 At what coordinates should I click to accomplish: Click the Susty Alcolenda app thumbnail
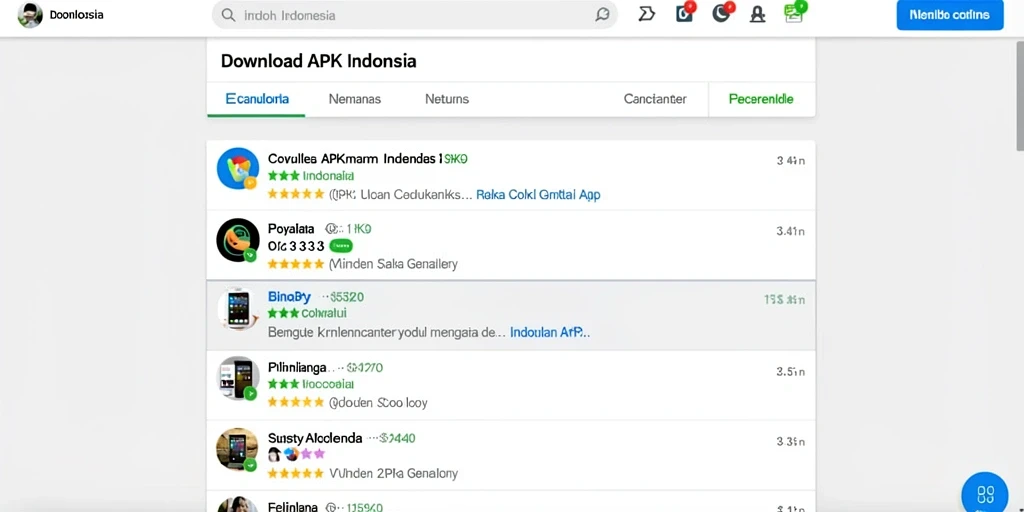(238, 449)
